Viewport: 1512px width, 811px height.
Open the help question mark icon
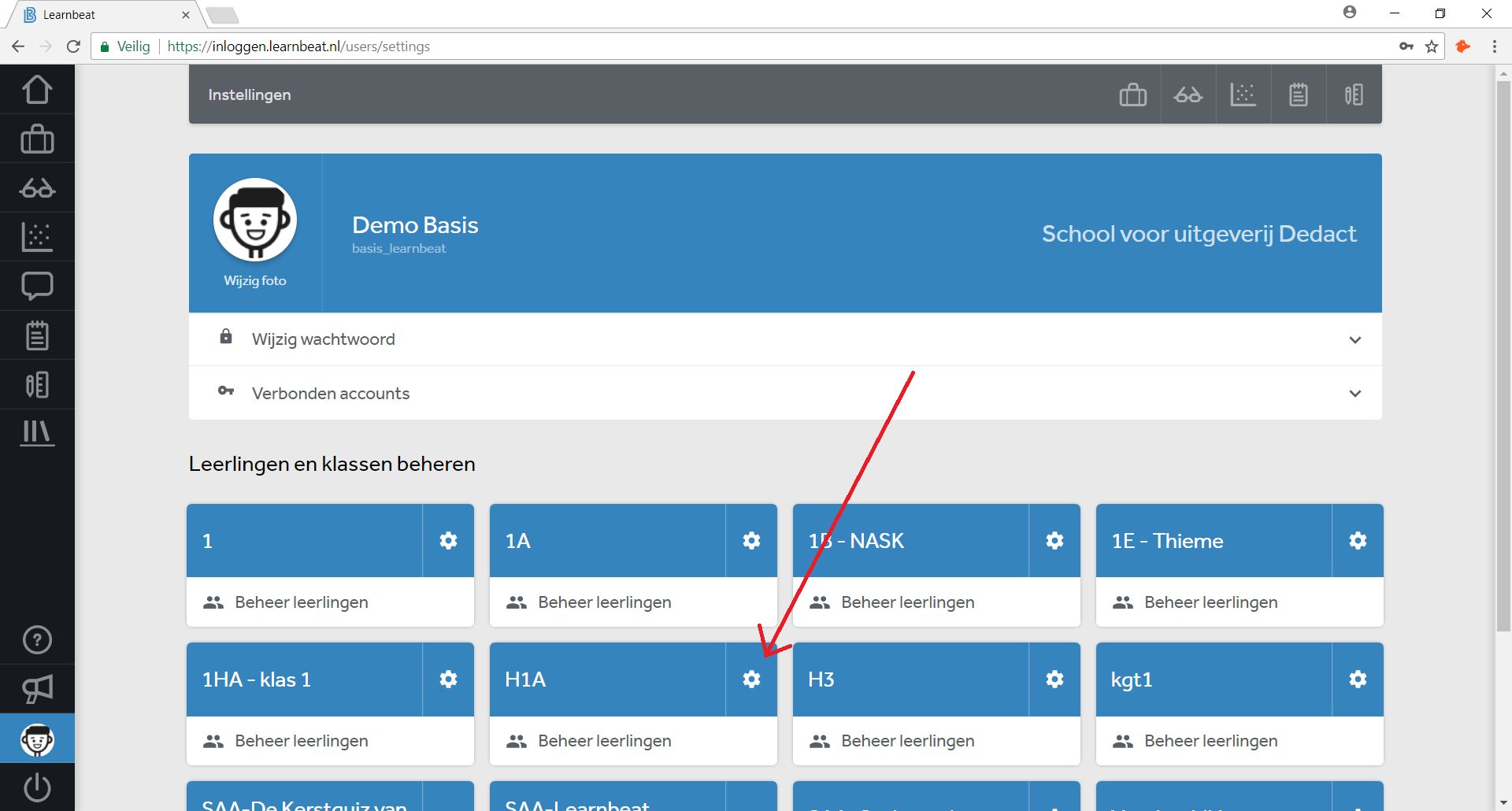pos(37,640)
